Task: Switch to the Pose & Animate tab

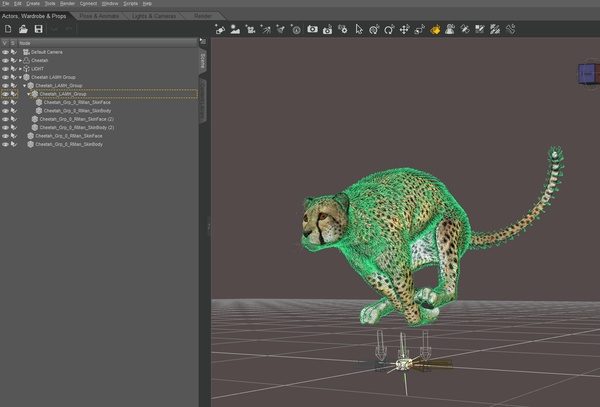Action: point(100,16)
